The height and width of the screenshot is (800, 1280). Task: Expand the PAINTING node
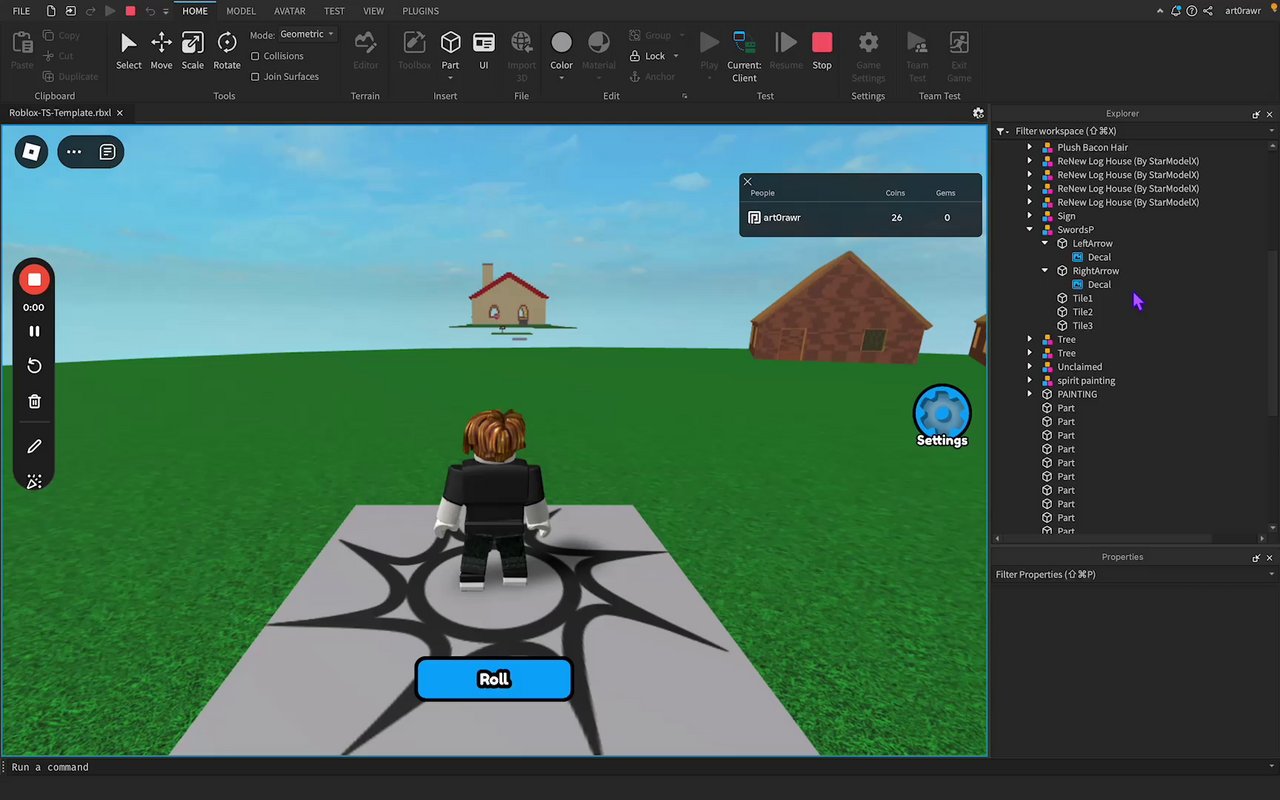click(x=1030, y=394)
